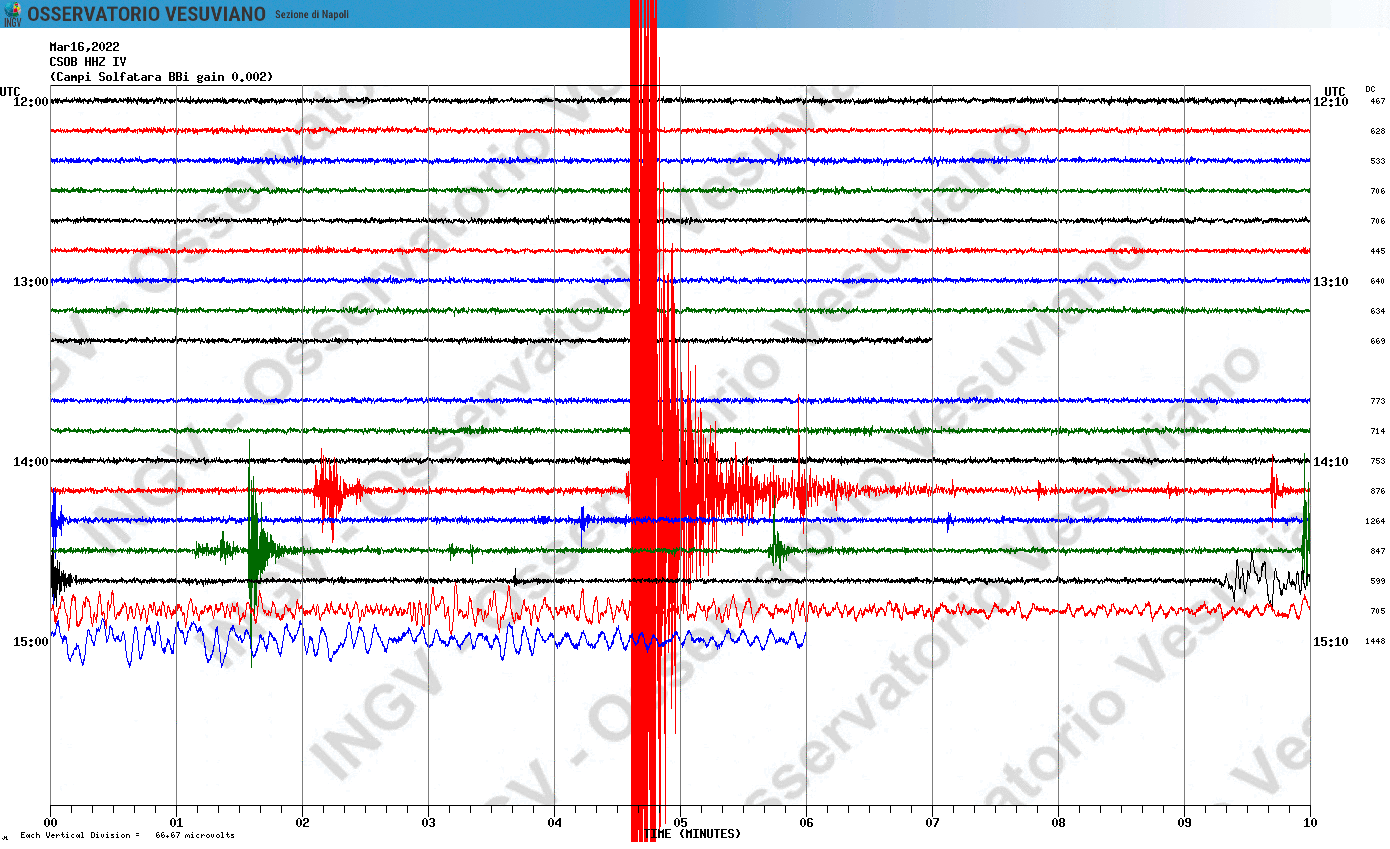The image size is (1390, 849).
Task: Click the 09 minute tick label
Action: (x=1184, y=823)
